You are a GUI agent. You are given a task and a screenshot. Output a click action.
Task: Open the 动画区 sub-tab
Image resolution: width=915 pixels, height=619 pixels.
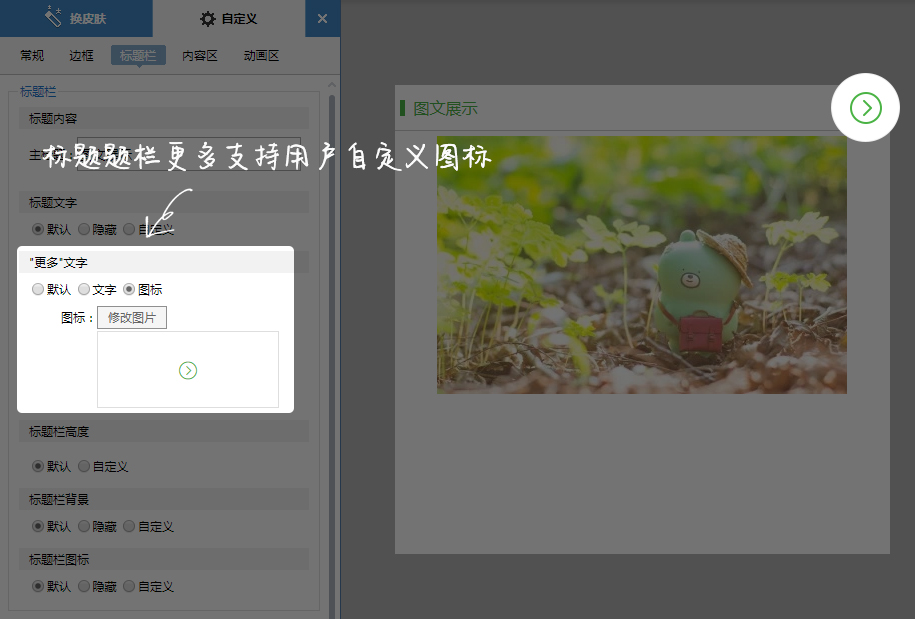coord(261,55)
